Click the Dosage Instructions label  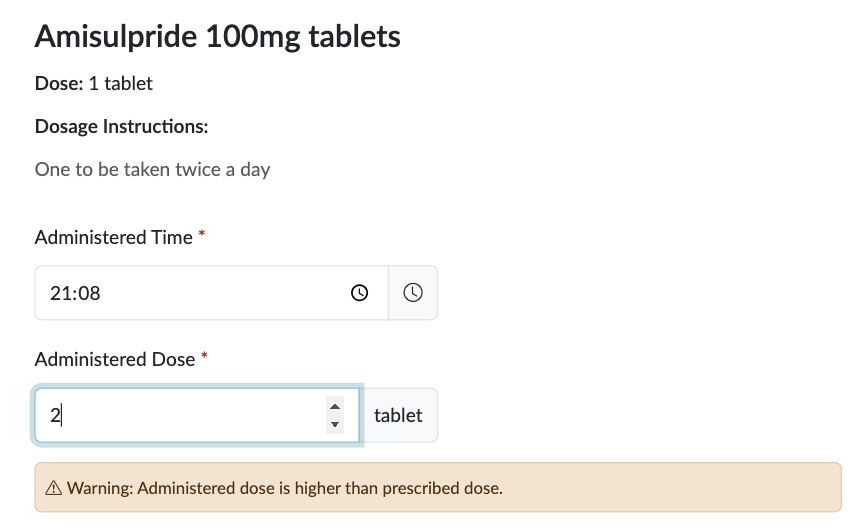(x=121, y=127)
